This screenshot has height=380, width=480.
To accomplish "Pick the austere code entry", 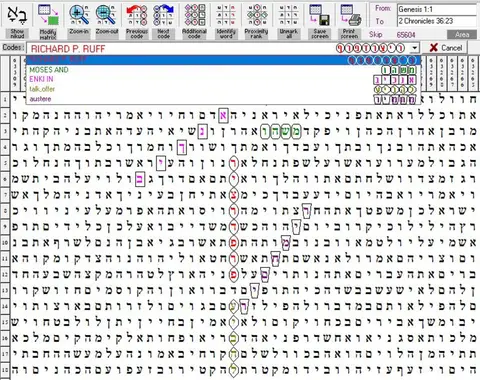I will [223, 99].
